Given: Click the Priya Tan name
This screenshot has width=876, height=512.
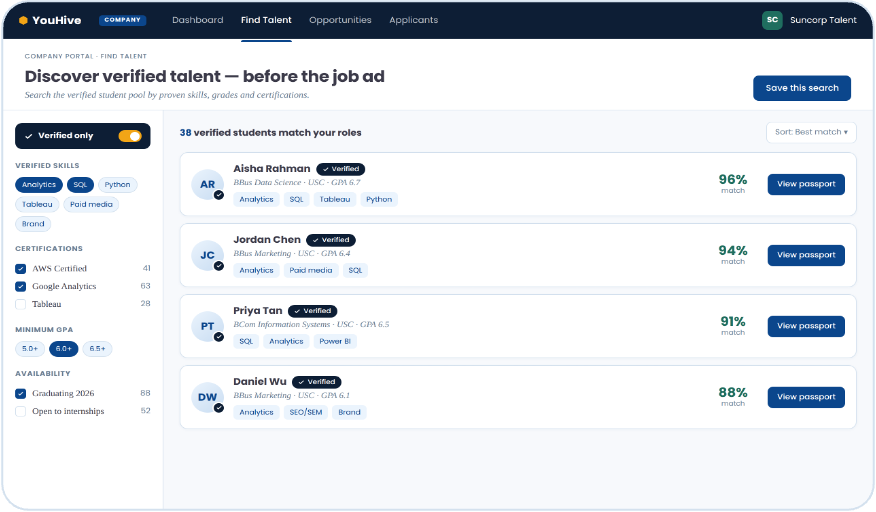Looking at the screenshot, I should pos(258,311).
